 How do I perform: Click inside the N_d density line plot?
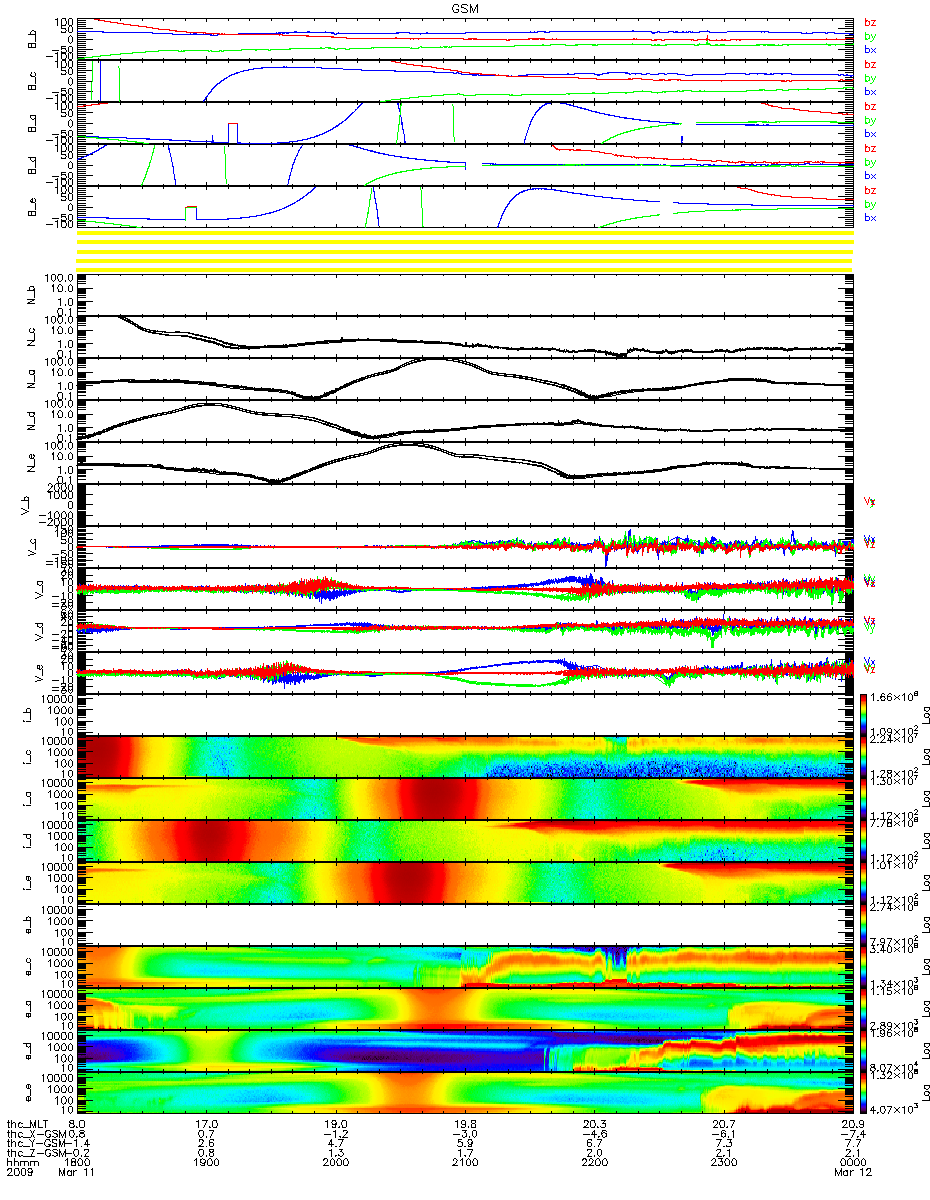pos(465,422)
